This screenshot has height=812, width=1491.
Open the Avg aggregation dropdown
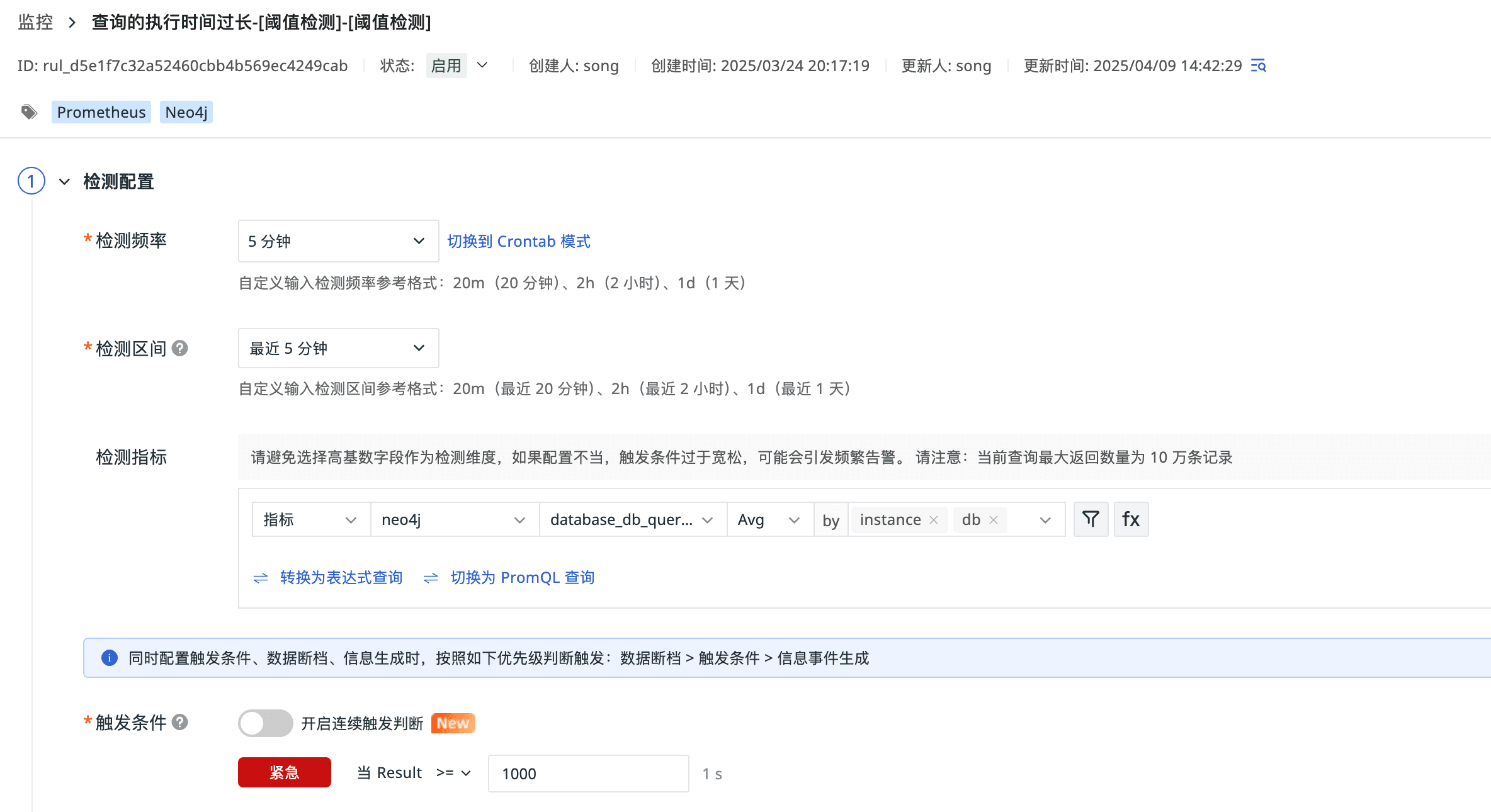click(769, 520)
